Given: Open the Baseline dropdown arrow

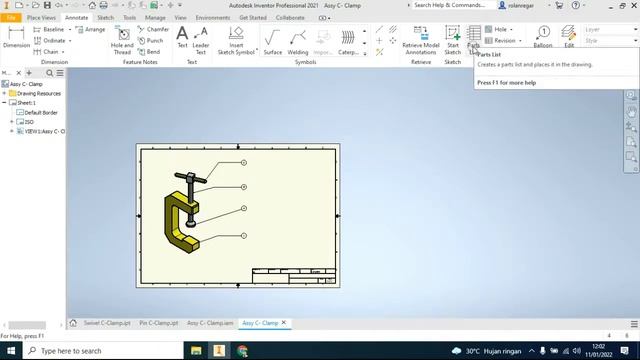Looking at the screenshot, I should click(x=69, y=30).
